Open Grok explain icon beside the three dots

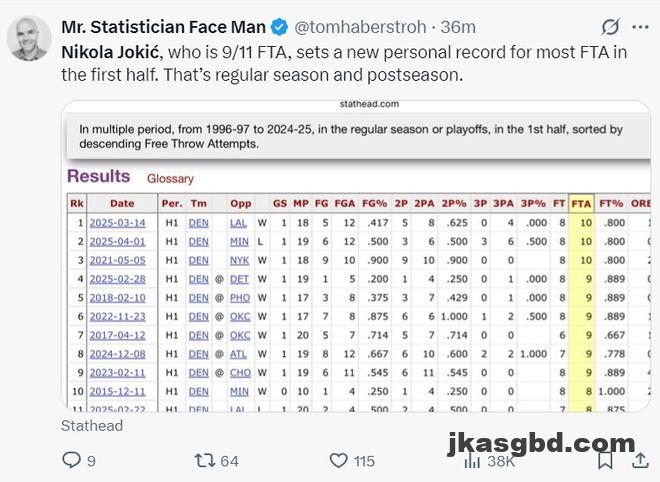(x=610, y=27)
